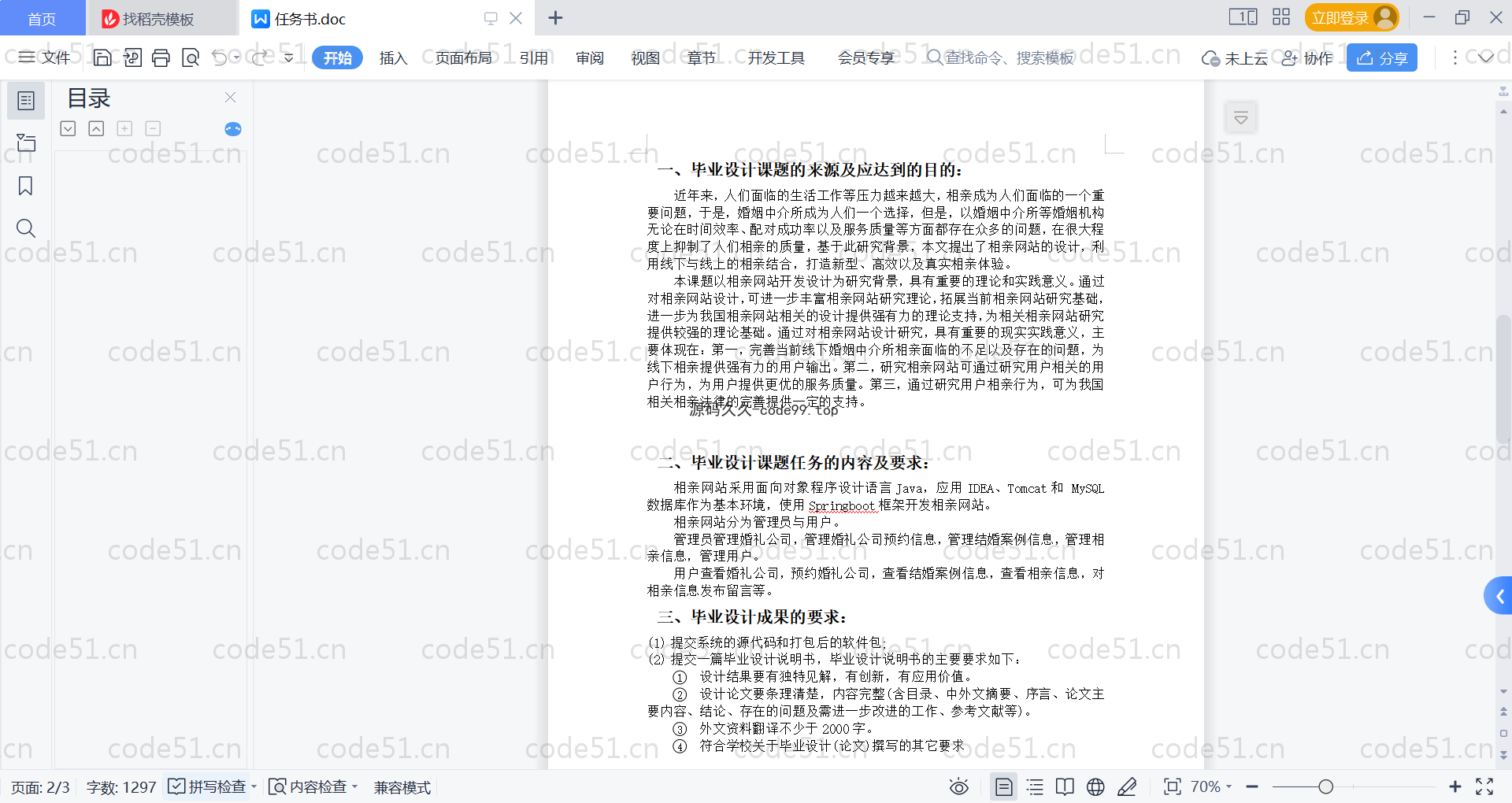Open the 文件 menu
1512x803 pixels.
pyautogui.click(x=45, y=57)
